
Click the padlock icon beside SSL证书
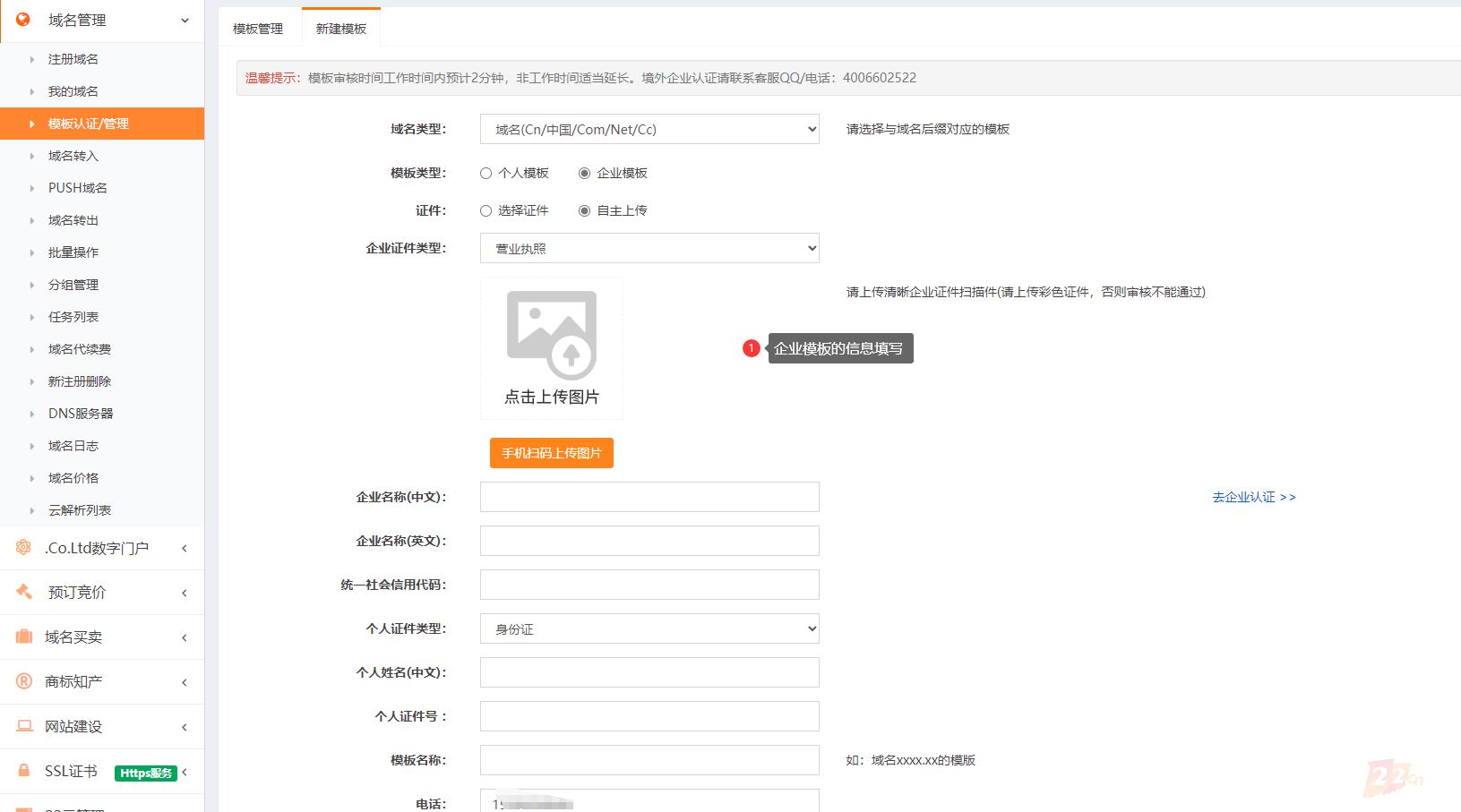tap(24, 771)
